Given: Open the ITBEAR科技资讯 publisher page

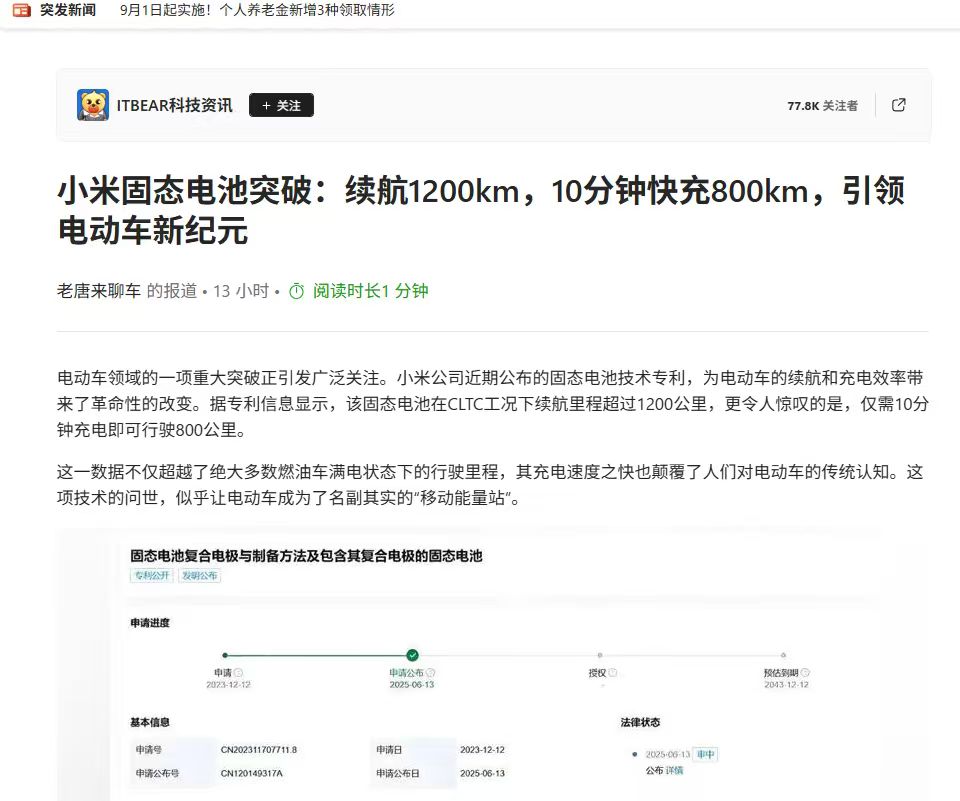Looking at the screenshot, I should (174, 105).
